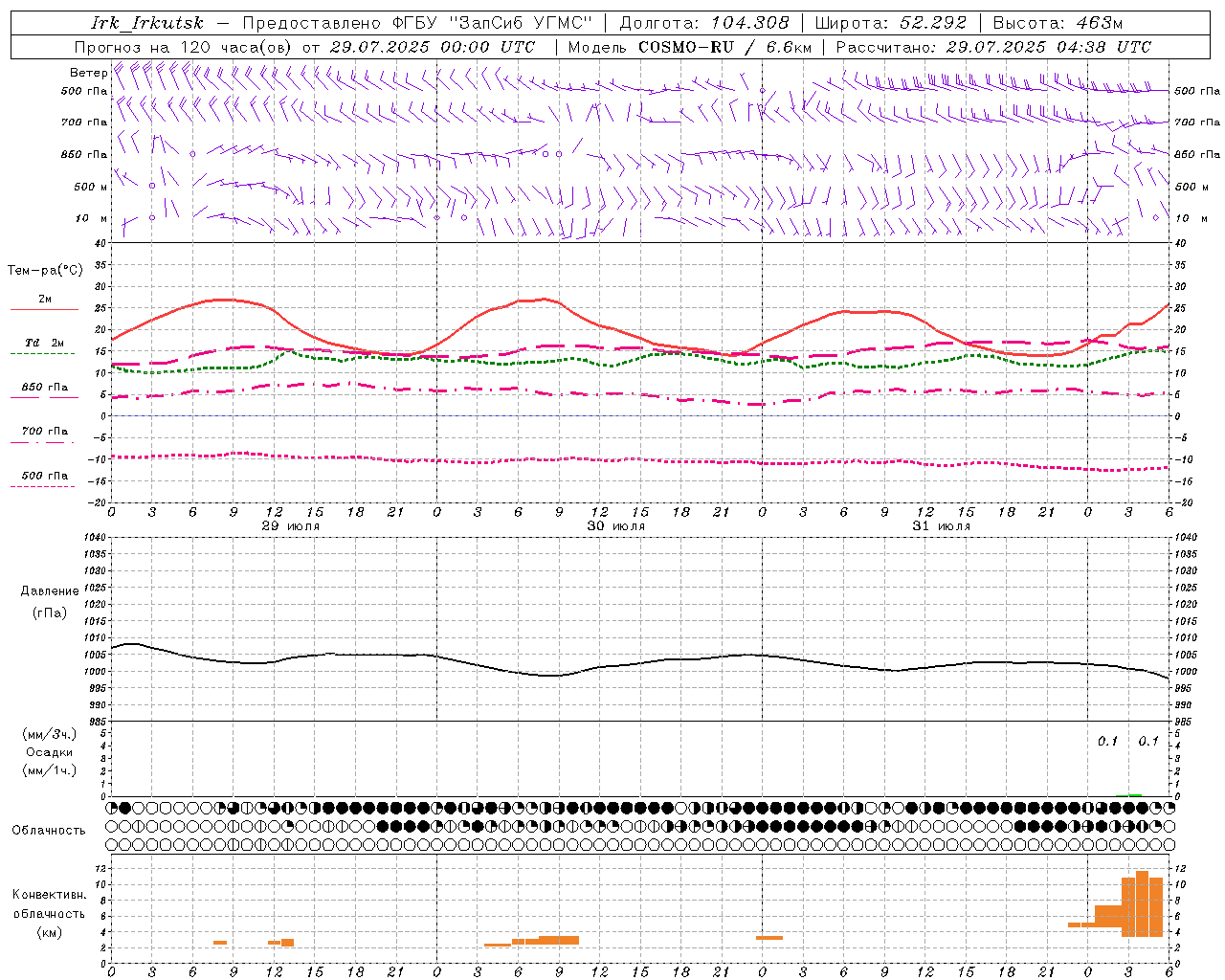The height and width of the screenshot is (980, 1225).
Task: Click solid red line sample under 2м
Action: (x=44, y=309)
